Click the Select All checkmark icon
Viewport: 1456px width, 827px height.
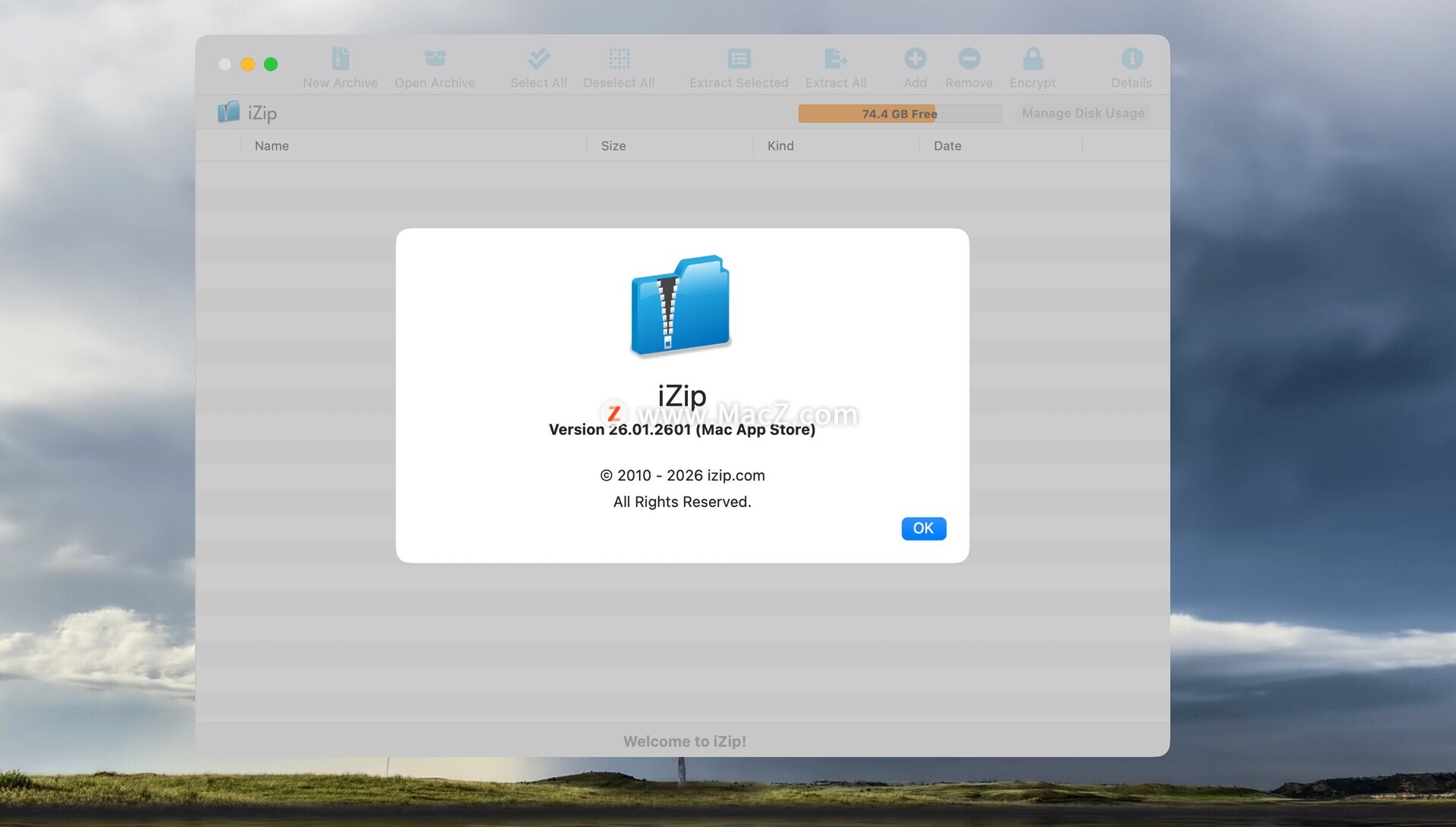538,59
